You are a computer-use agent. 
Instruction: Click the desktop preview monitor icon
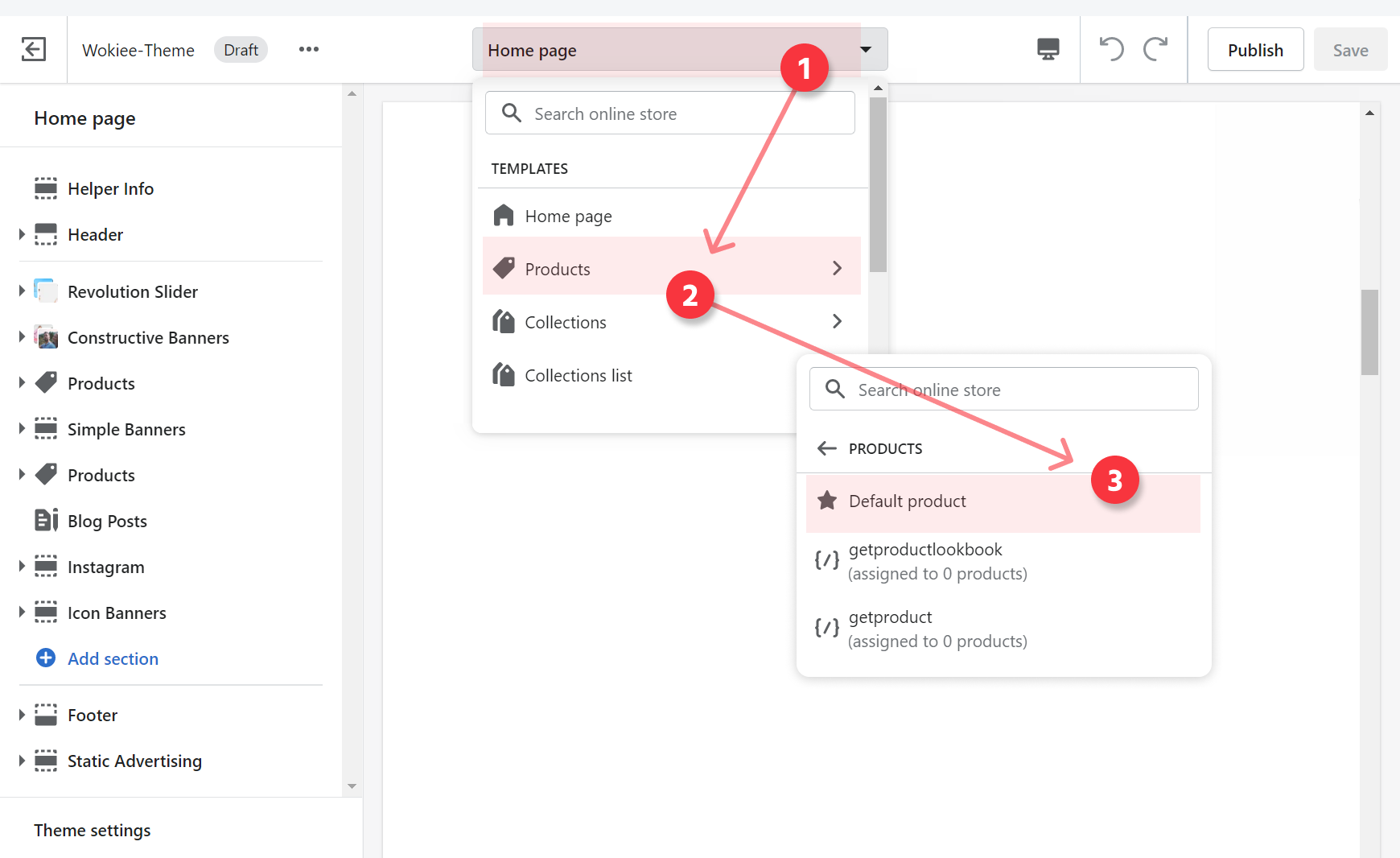tap(1048, 50)
